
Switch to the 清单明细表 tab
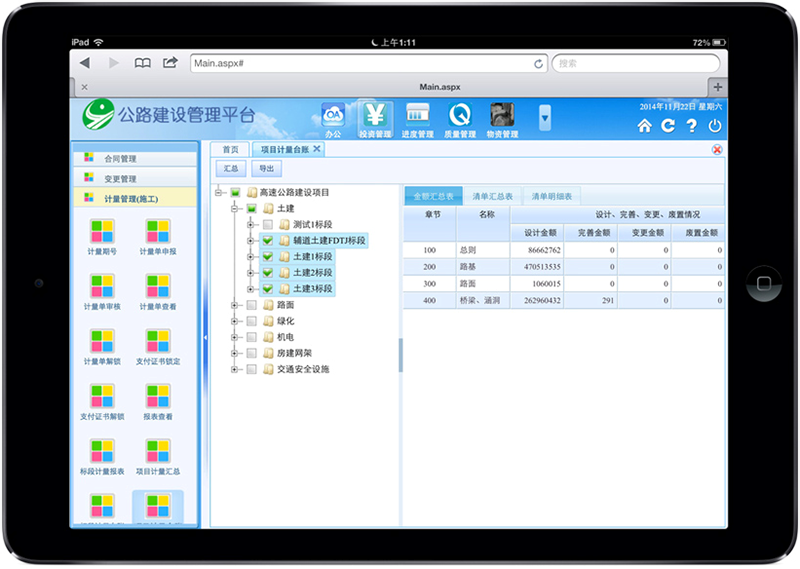coord(552,196)
